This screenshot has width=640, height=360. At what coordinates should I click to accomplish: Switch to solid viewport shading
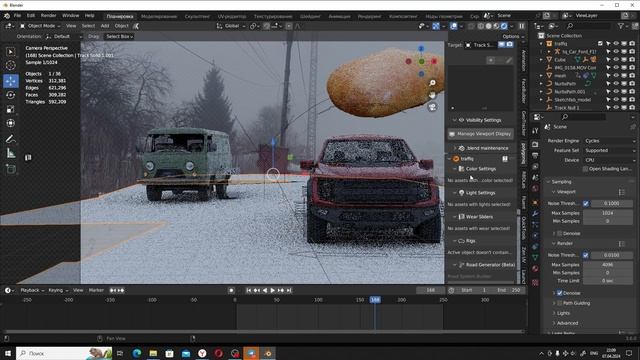(x=489, y=26)
